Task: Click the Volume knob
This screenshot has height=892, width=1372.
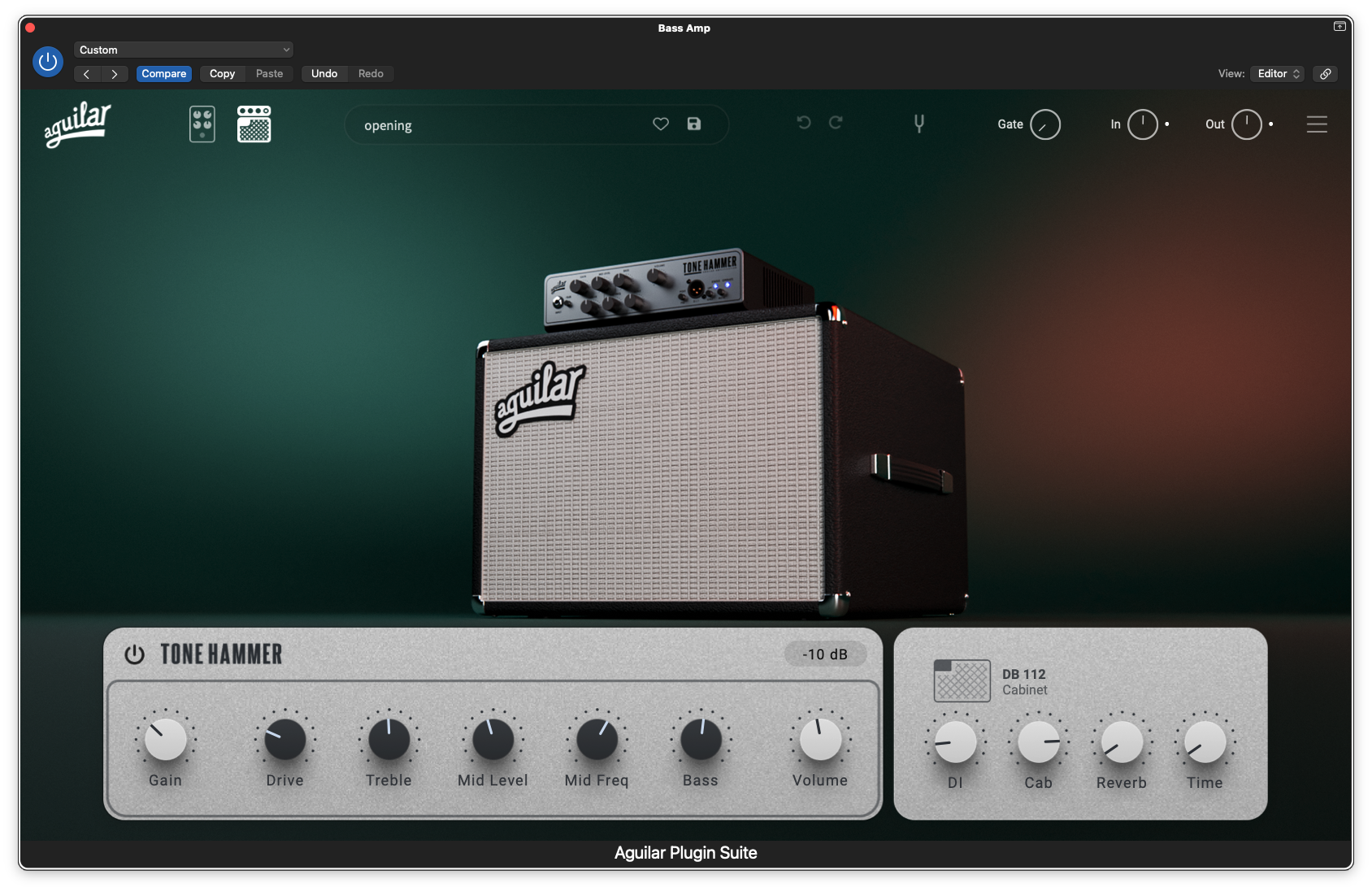Action: (821, 740)
